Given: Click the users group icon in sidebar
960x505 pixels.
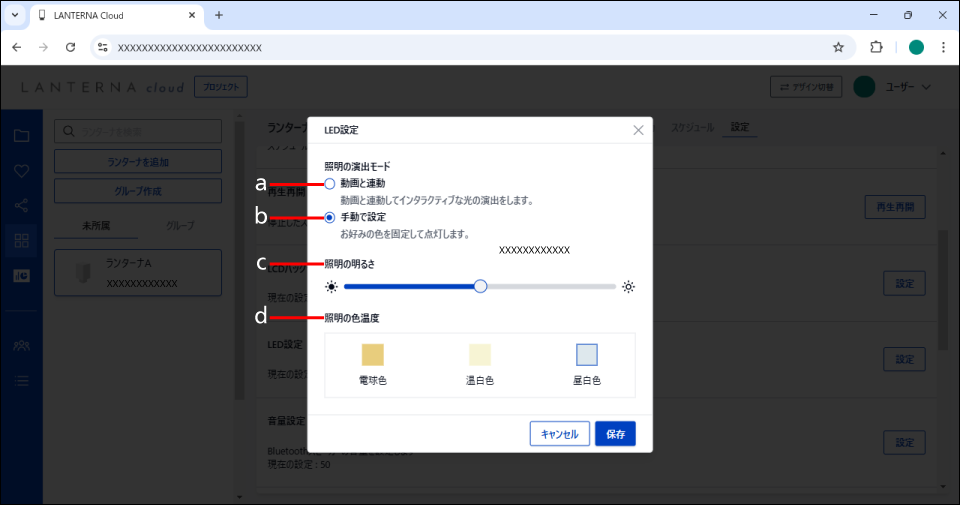Looking at the screenshot, I should [21, 345].
